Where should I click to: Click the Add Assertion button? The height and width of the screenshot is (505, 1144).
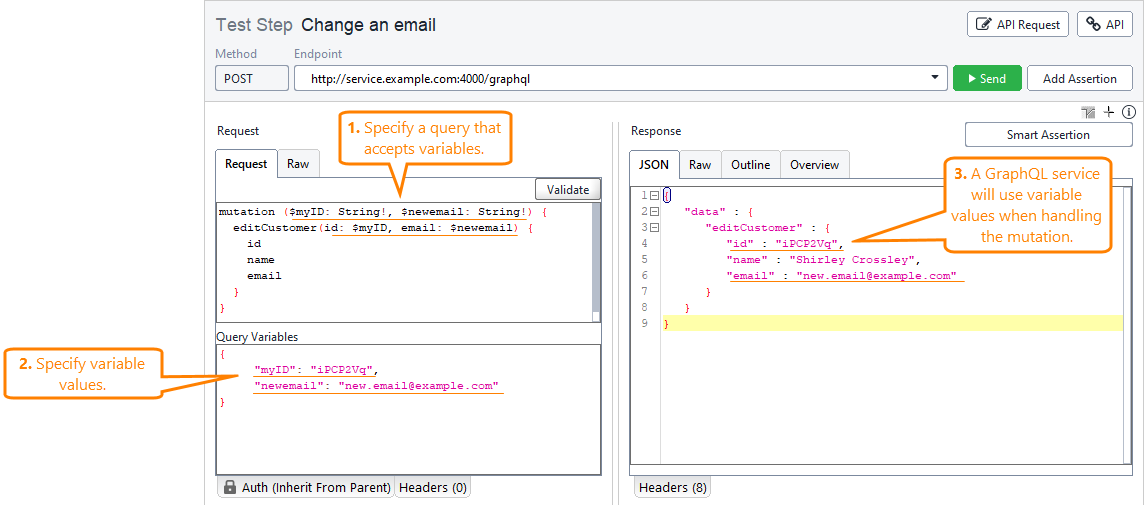(x=1079, y=78)
